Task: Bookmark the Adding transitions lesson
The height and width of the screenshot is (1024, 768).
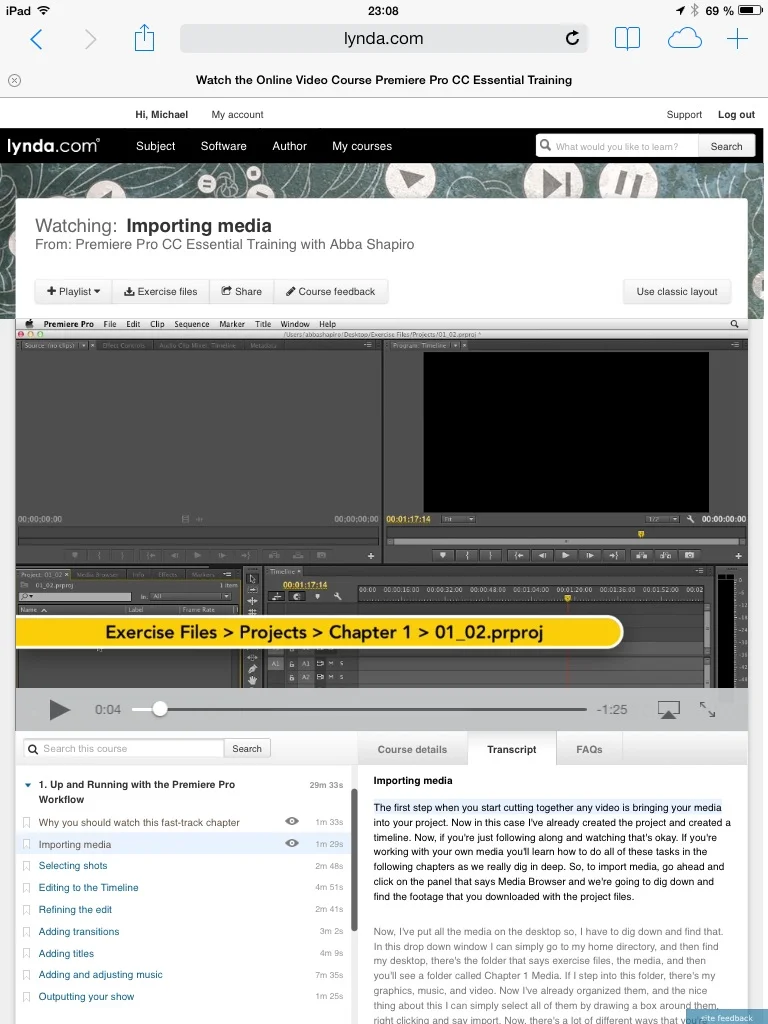Action: [26, 932]
